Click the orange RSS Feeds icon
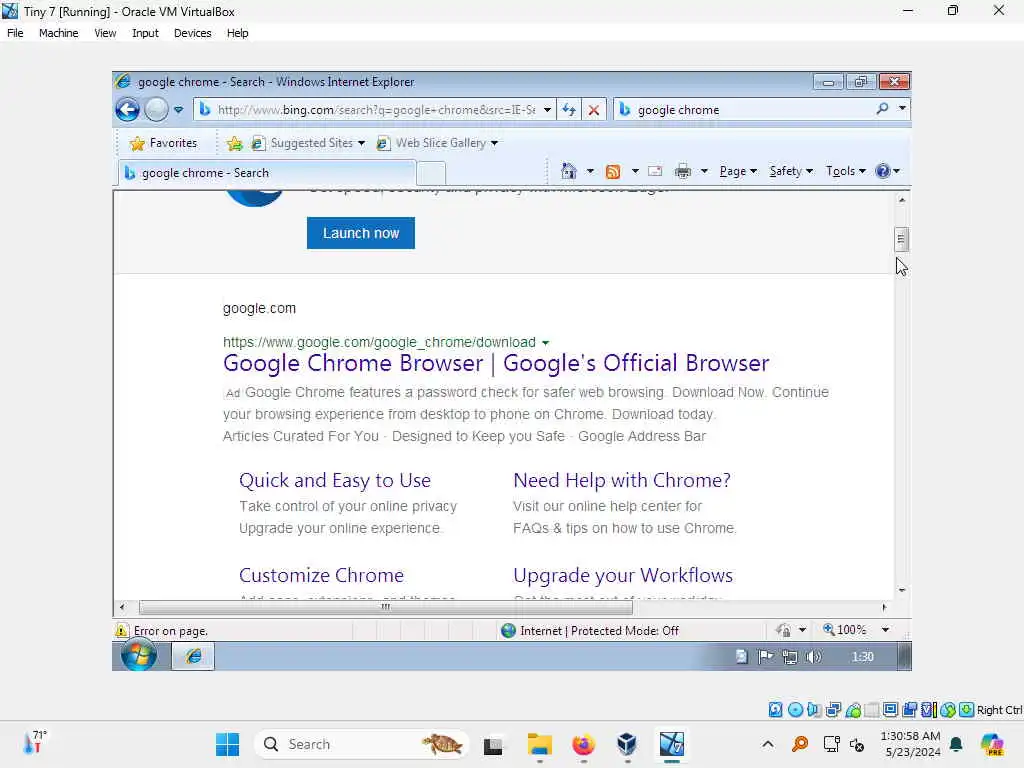Screen dimensions: 1024x768 [x=613, y=171]
